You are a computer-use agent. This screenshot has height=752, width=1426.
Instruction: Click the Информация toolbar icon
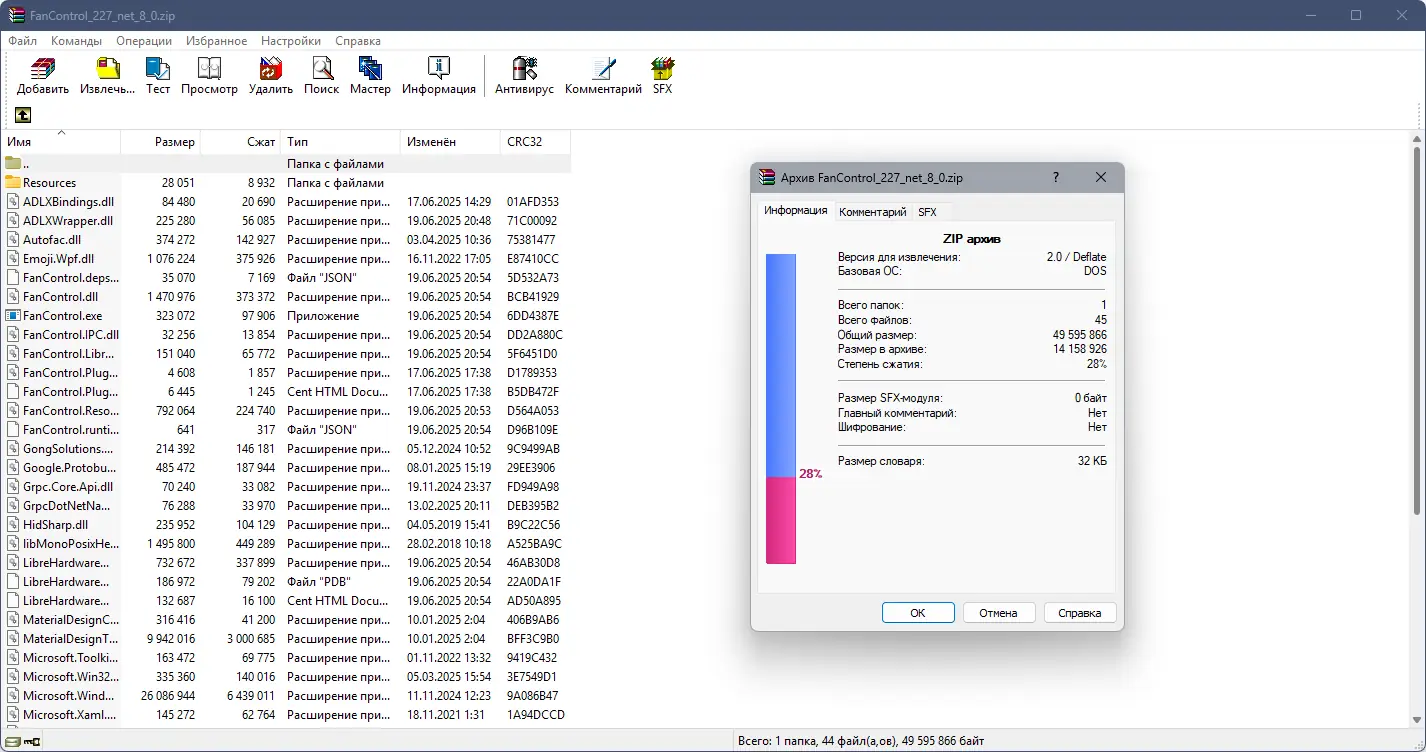click(439, 69)
